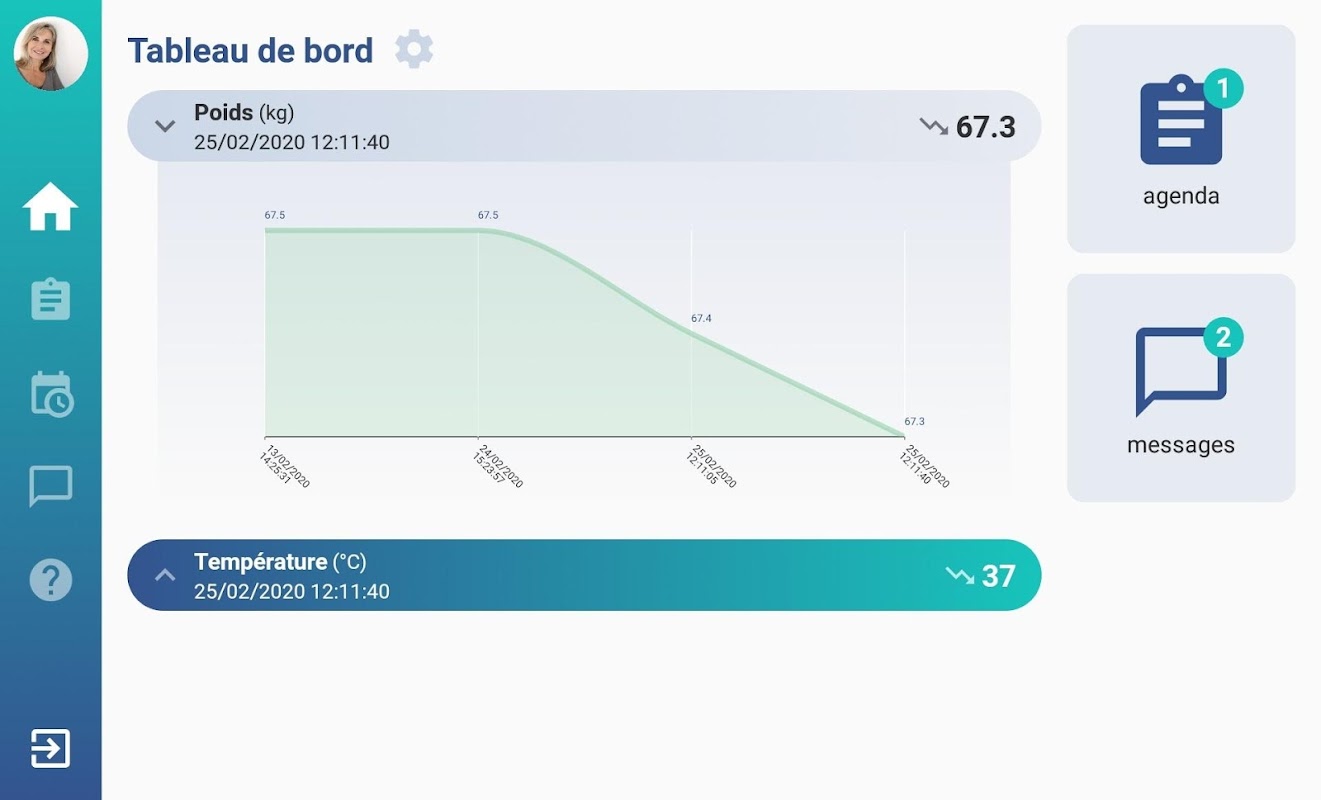1321x800 pixels.
Task: Open the dashboard settings gear
Action: (x=414, y=49)
